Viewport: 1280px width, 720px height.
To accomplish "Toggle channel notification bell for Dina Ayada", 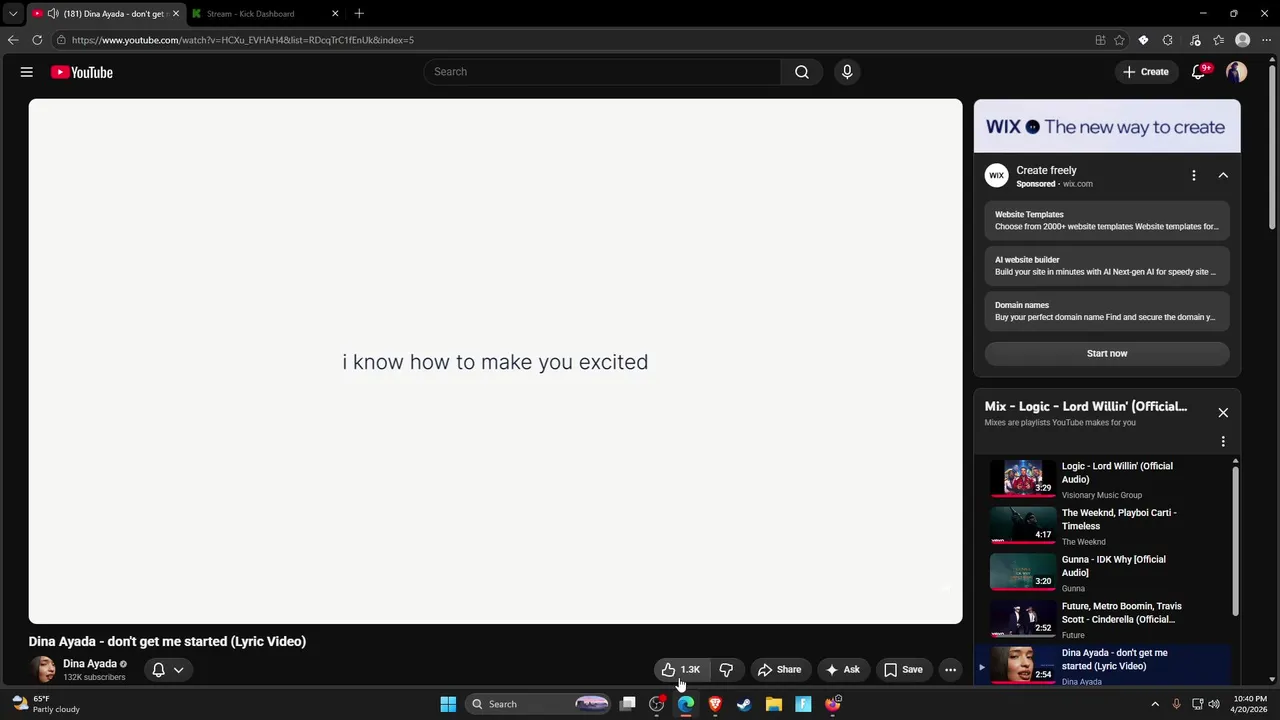I will [x=158, y=670].
